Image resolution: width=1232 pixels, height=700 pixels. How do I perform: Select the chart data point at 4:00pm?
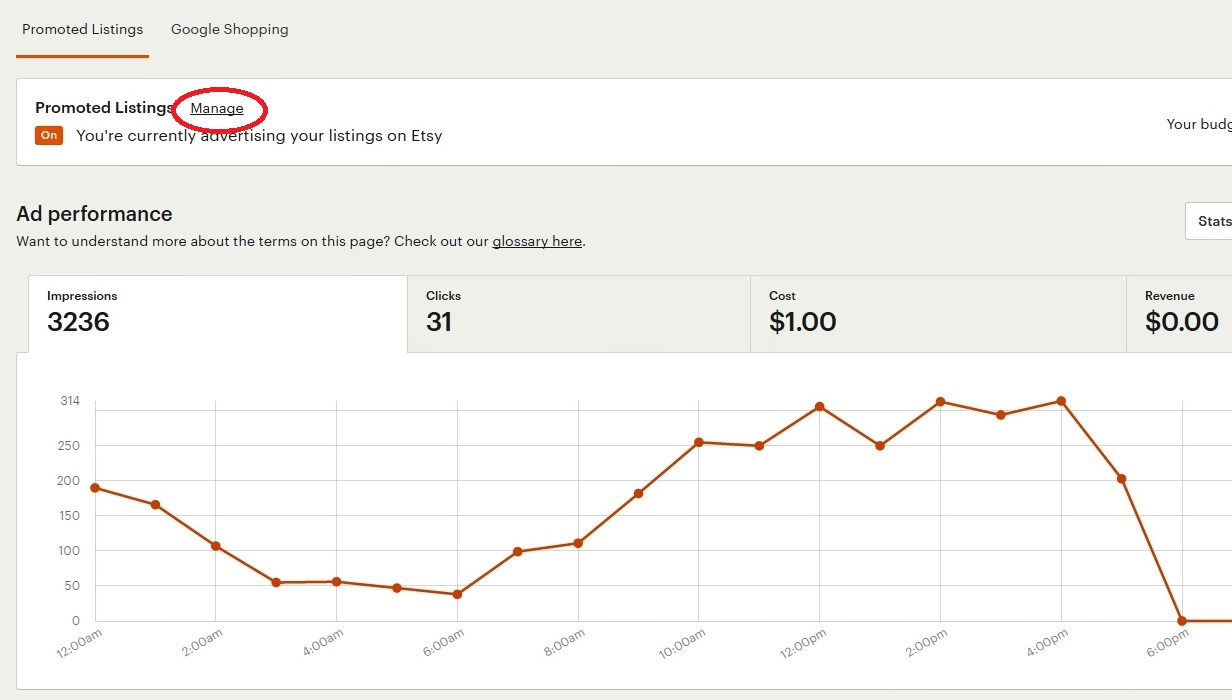coord(1061,401)
